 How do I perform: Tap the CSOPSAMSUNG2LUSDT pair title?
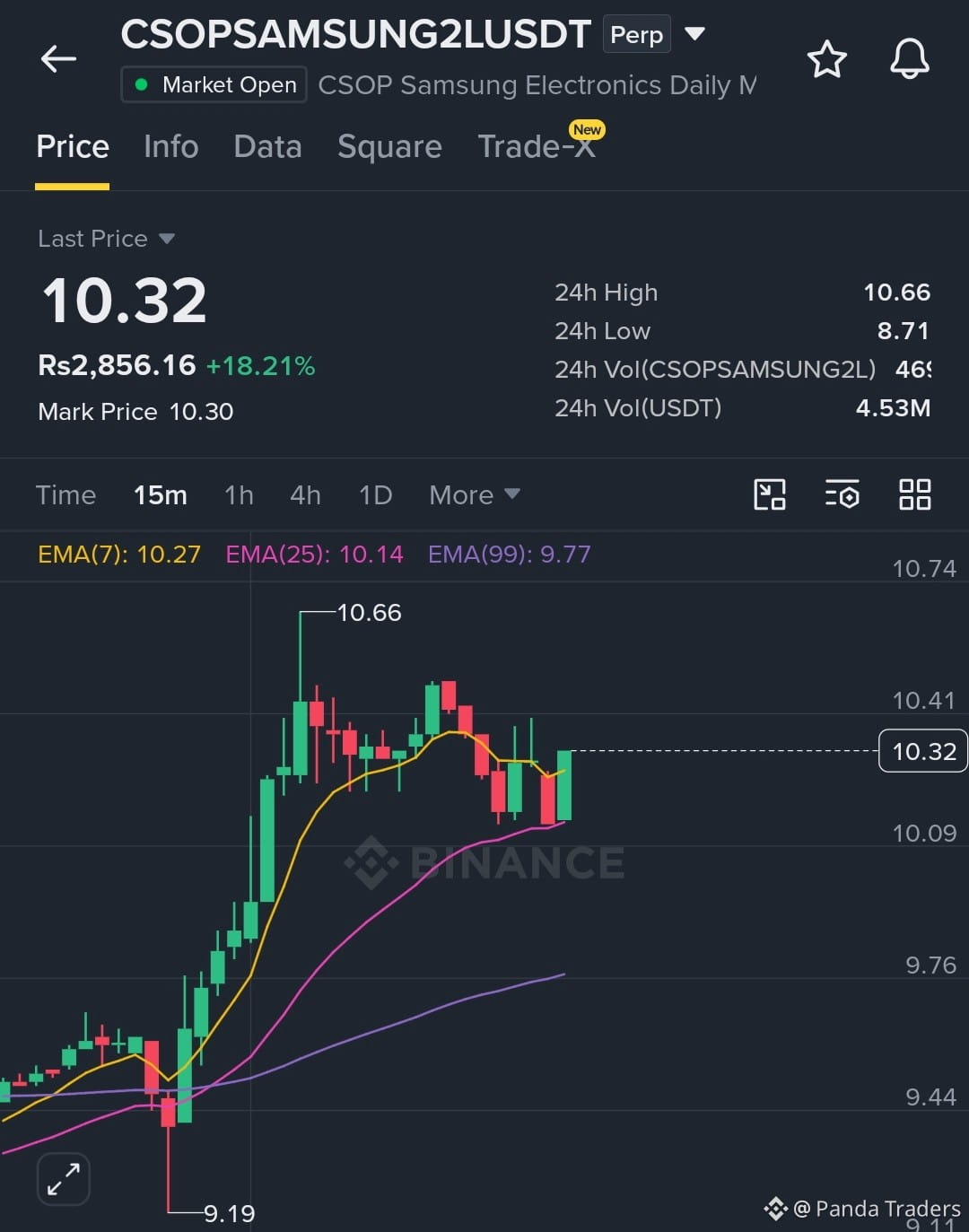pos(355,35)
